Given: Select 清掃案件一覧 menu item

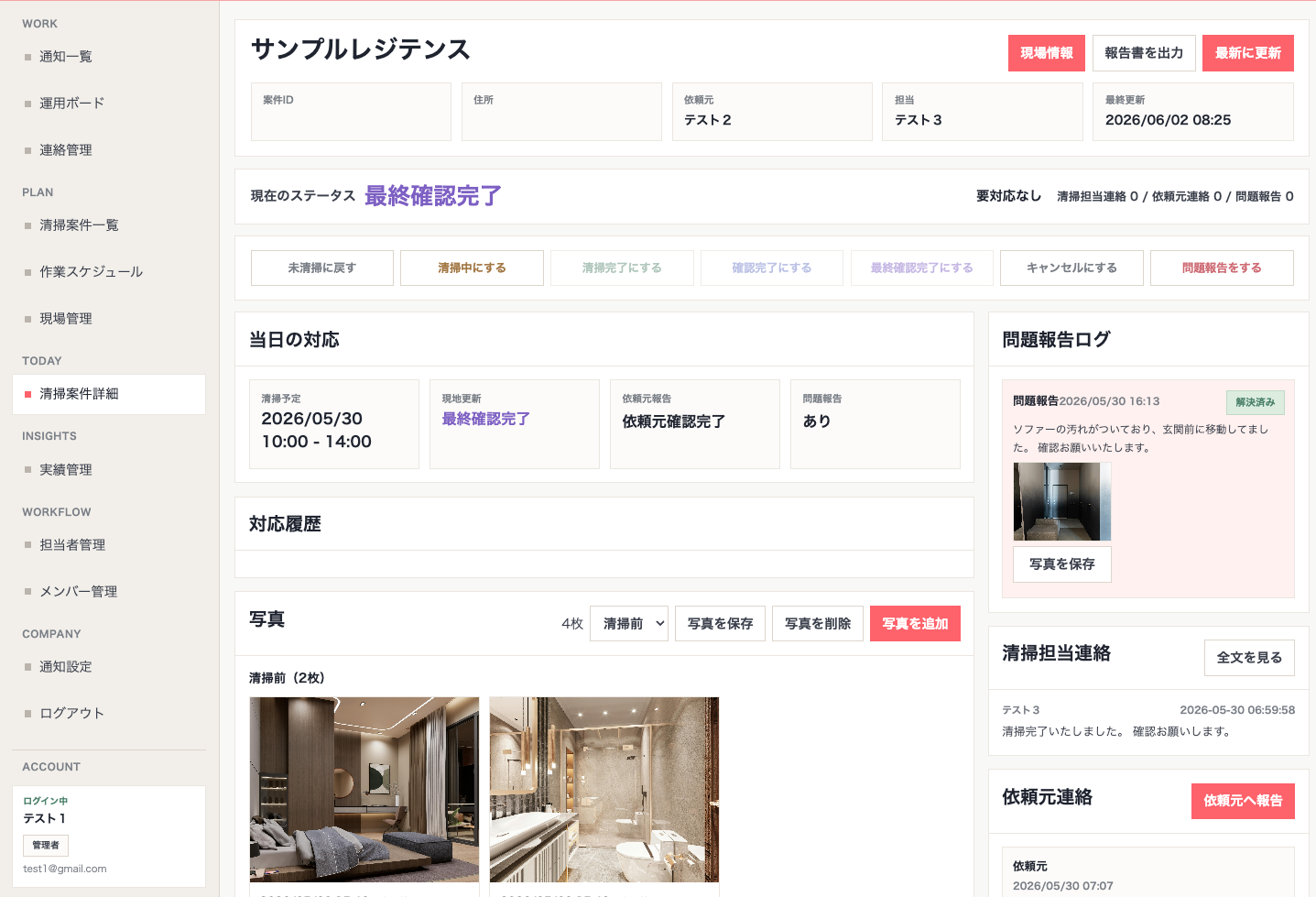Looking at the screenshot, I should (108, 225).
